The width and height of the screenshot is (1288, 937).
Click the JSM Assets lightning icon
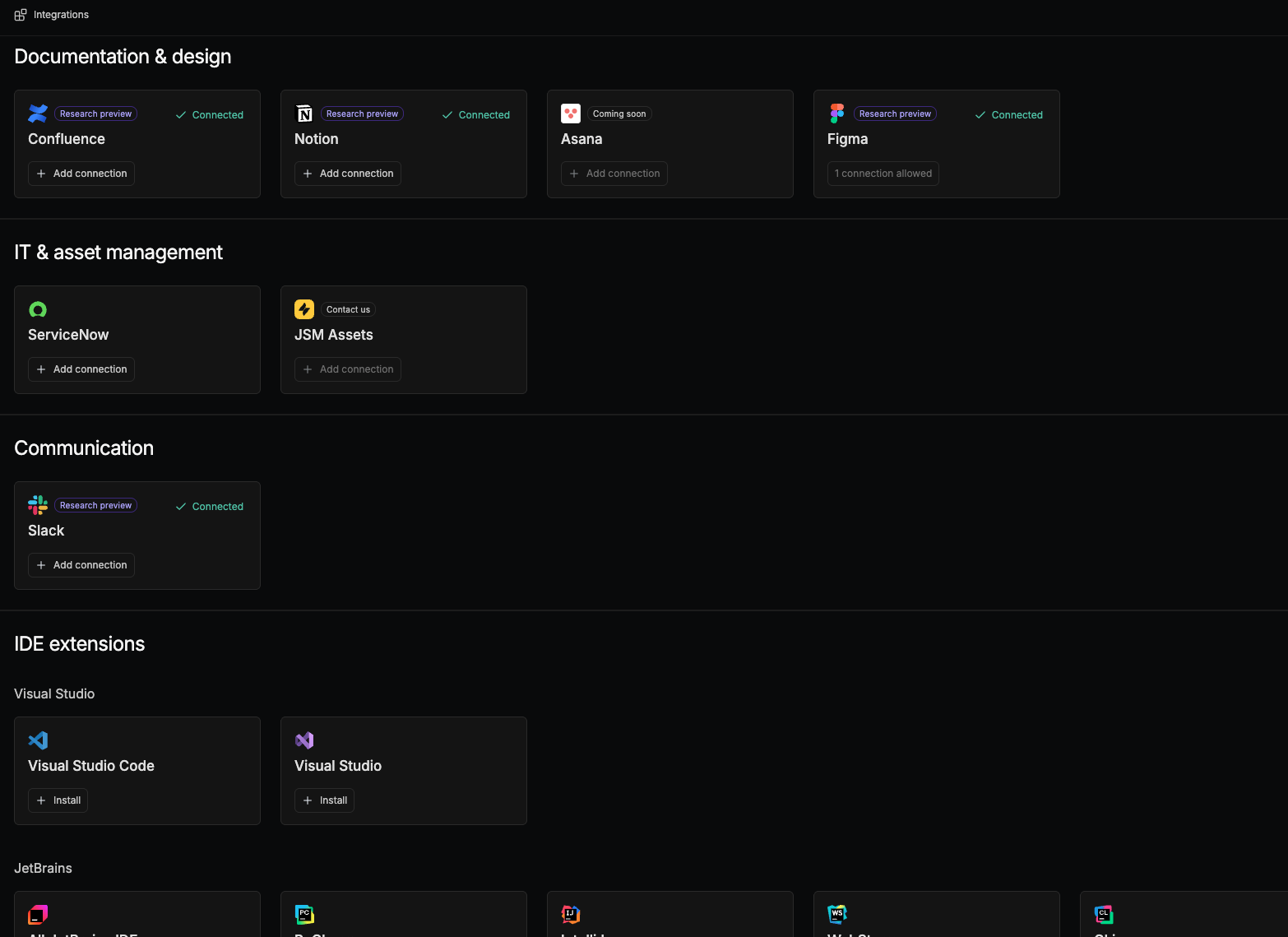(x=304, y=309)
